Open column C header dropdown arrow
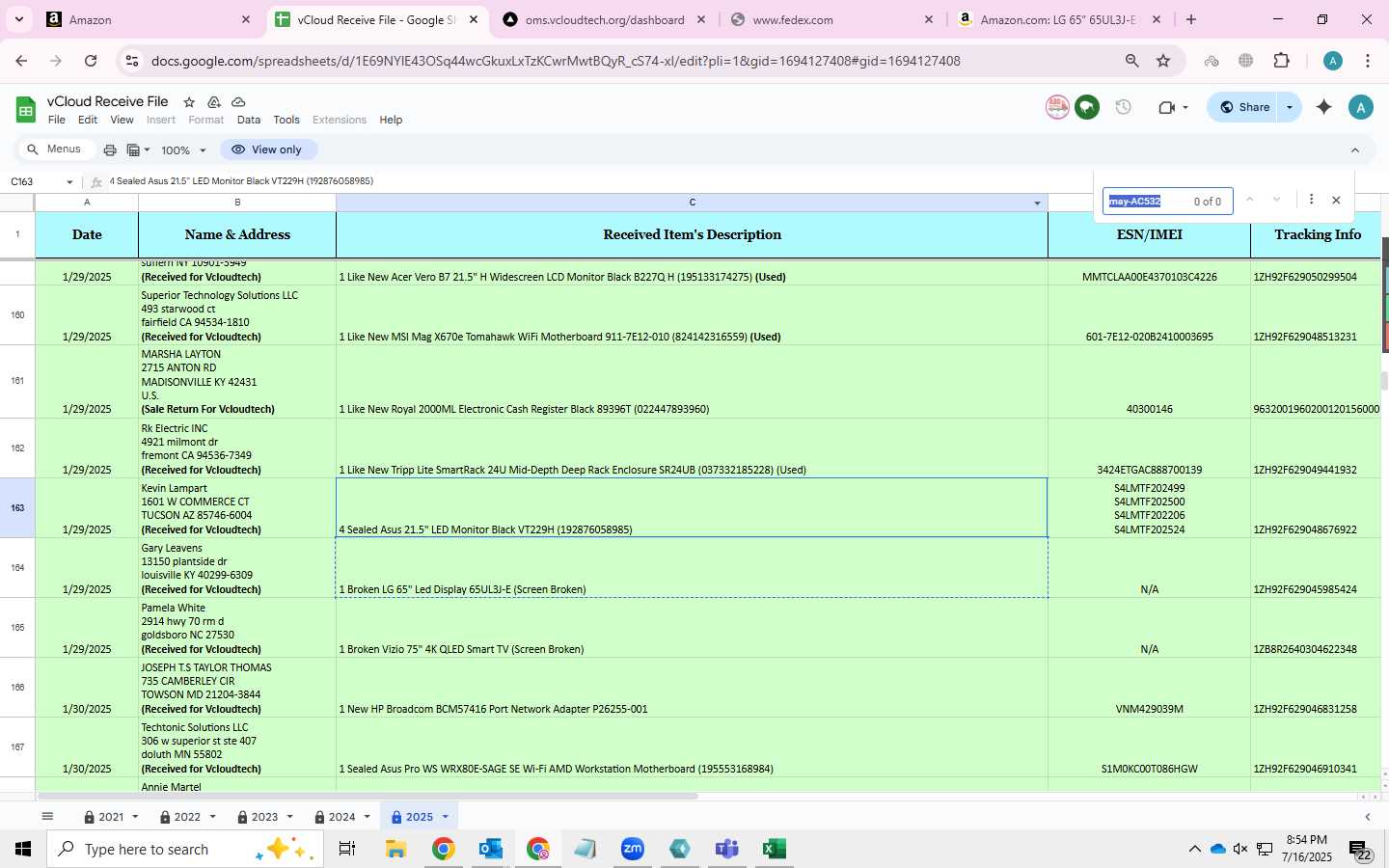Screen dimensions: 1389x868 [1037, 203]
